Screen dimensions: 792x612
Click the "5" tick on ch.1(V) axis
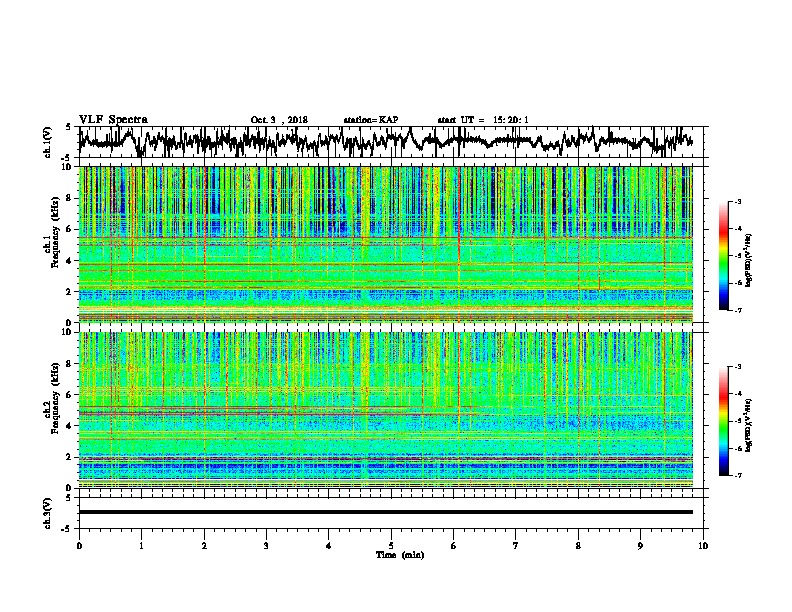coord(68,127)
